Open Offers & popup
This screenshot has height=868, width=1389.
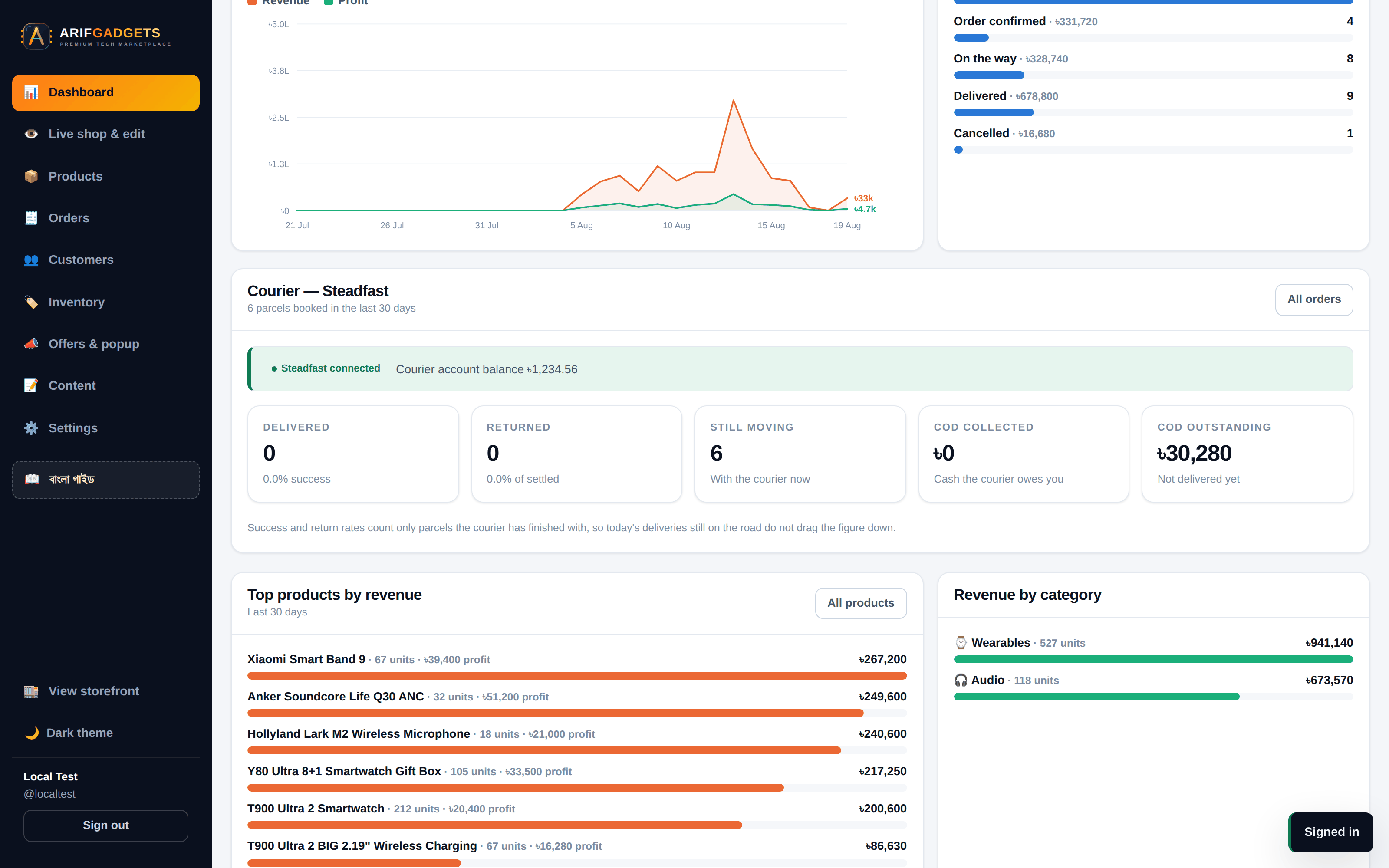pyautogui.click(x=105, y=344)
